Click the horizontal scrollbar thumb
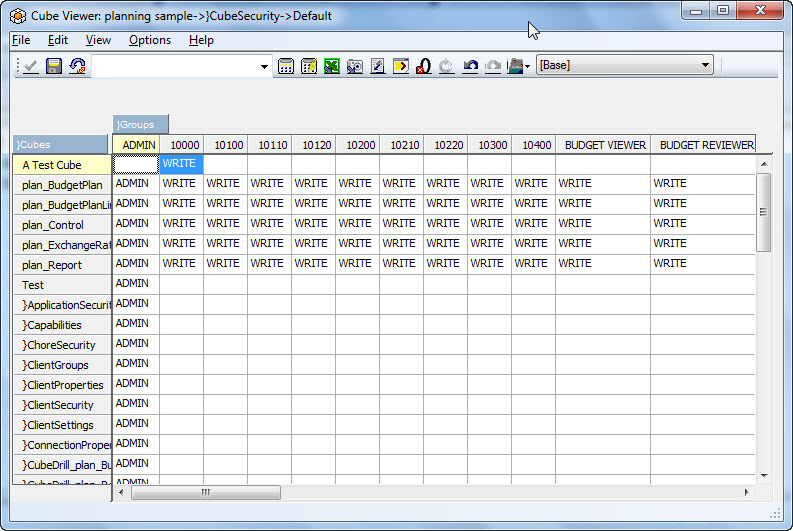This screenshot has width=793, height=531. pos(206,492)
